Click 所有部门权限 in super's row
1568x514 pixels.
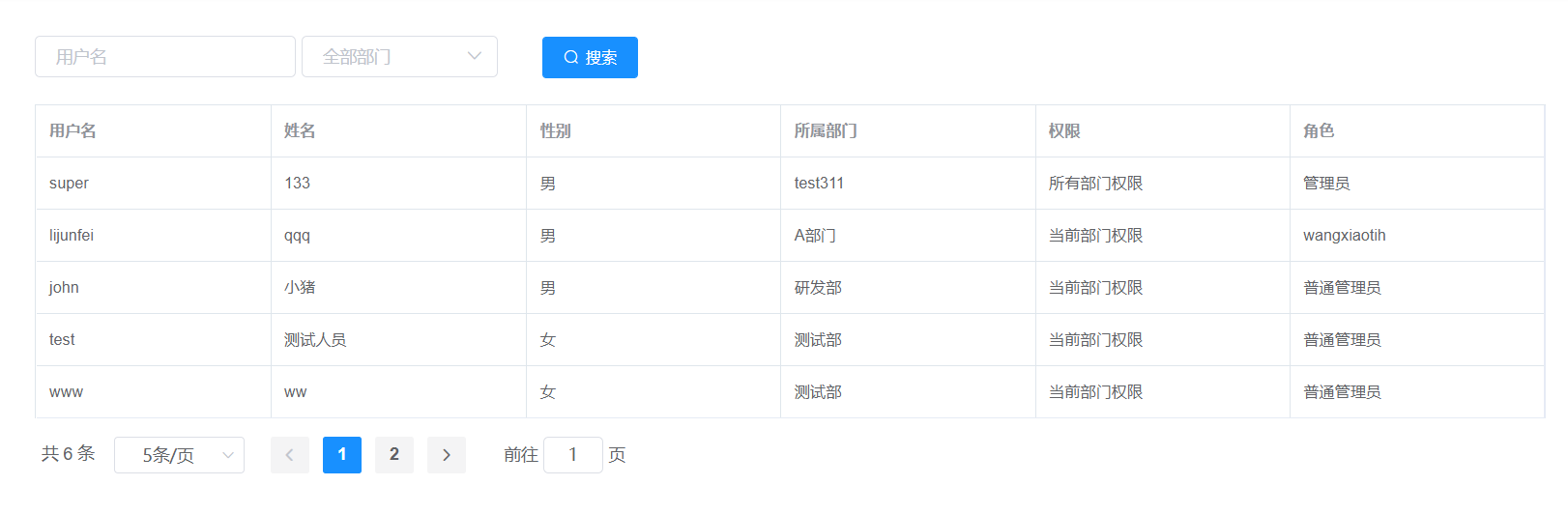[x=1096, y=184]
